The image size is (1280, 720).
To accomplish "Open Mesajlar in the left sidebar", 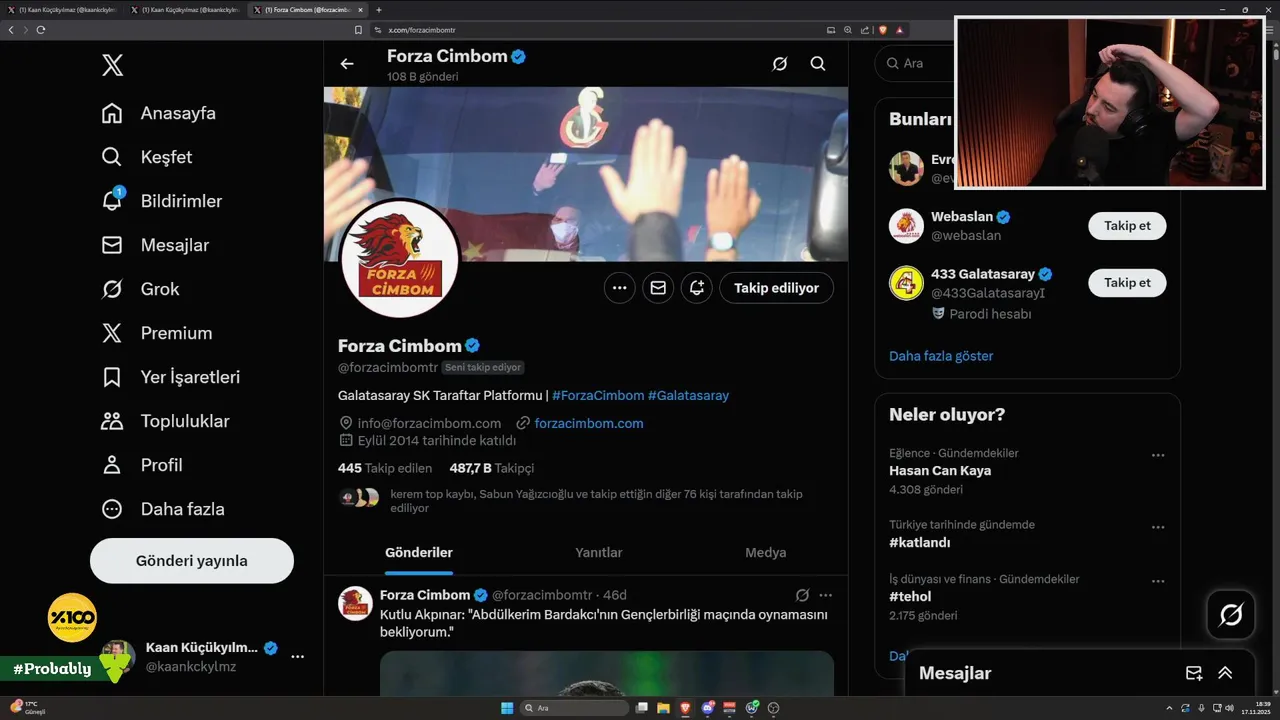I will [155, 245].
